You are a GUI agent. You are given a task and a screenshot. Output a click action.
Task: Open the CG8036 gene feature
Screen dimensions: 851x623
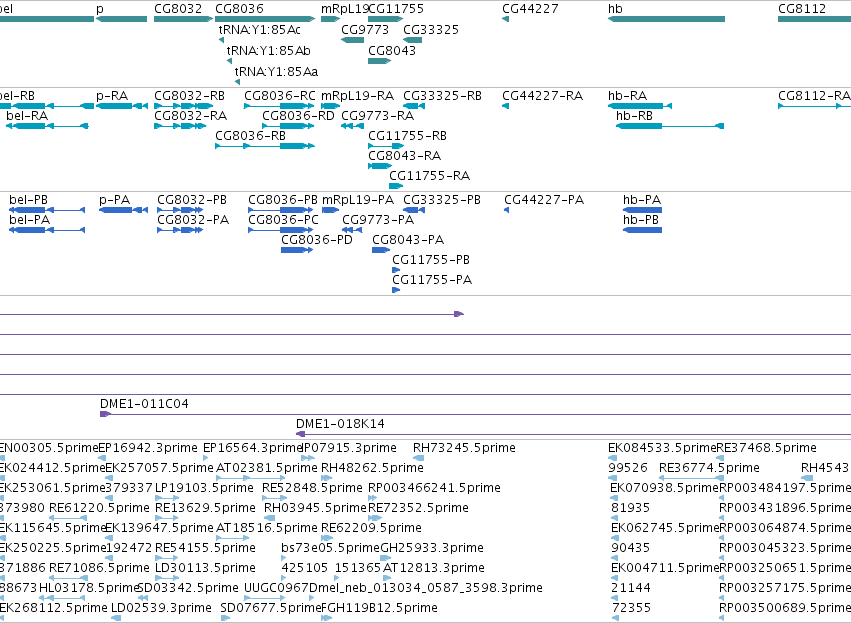265,19
